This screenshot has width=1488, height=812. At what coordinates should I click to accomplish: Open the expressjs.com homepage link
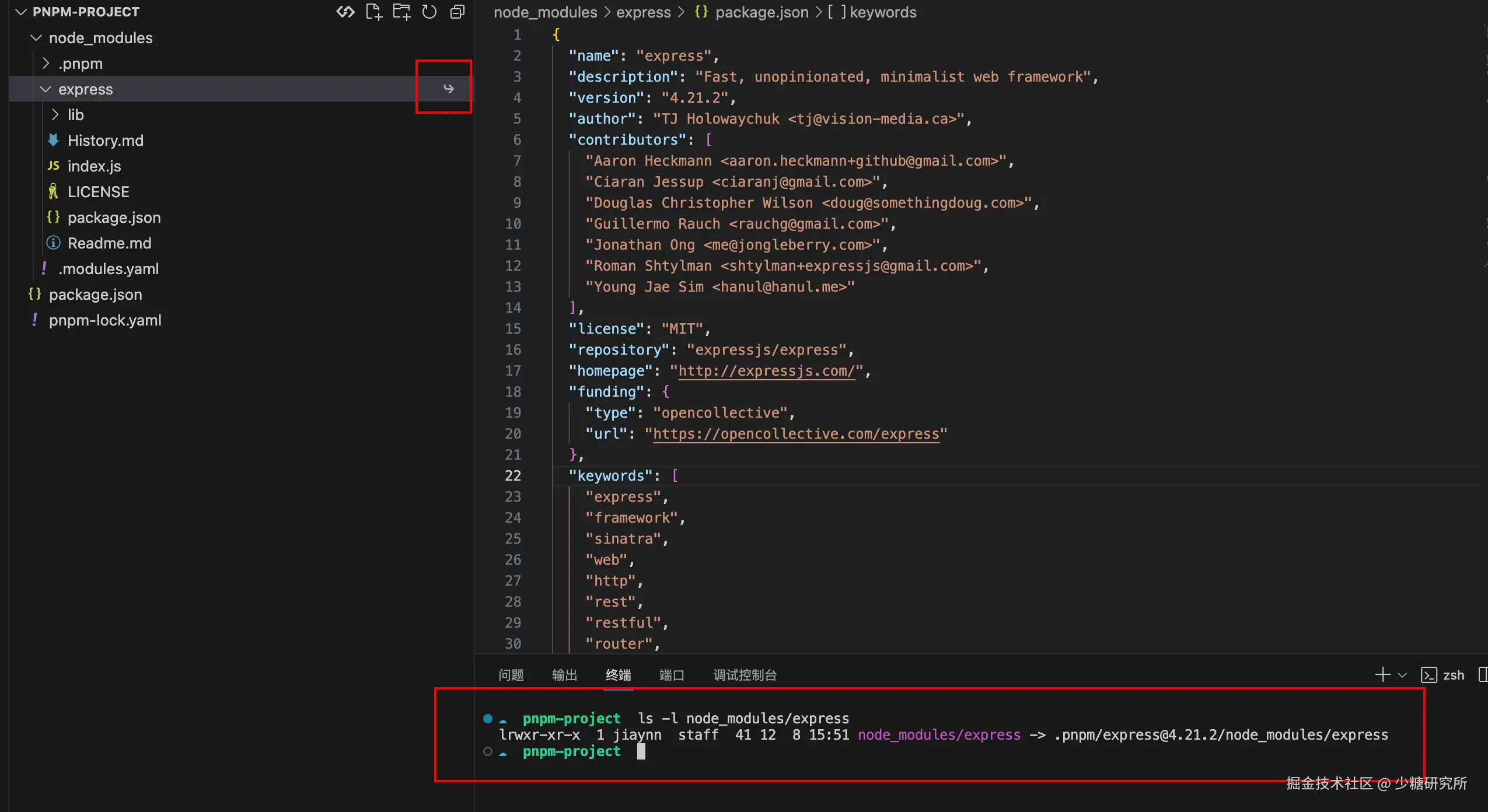[x=766, y=370]
